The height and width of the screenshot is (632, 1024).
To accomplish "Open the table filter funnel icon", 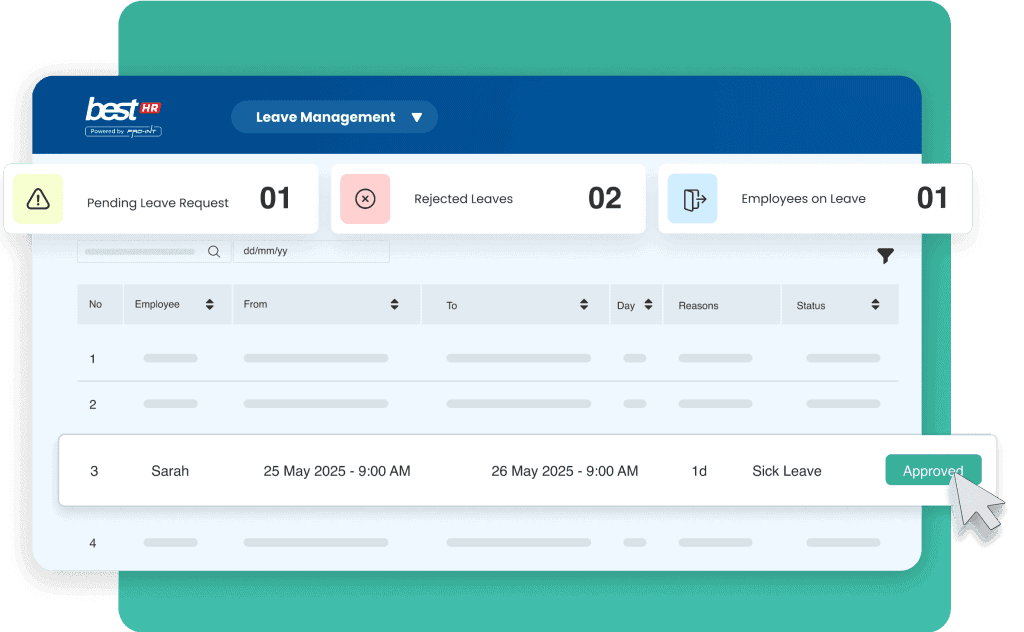I will pyautogui.click(x=885, y=256).
